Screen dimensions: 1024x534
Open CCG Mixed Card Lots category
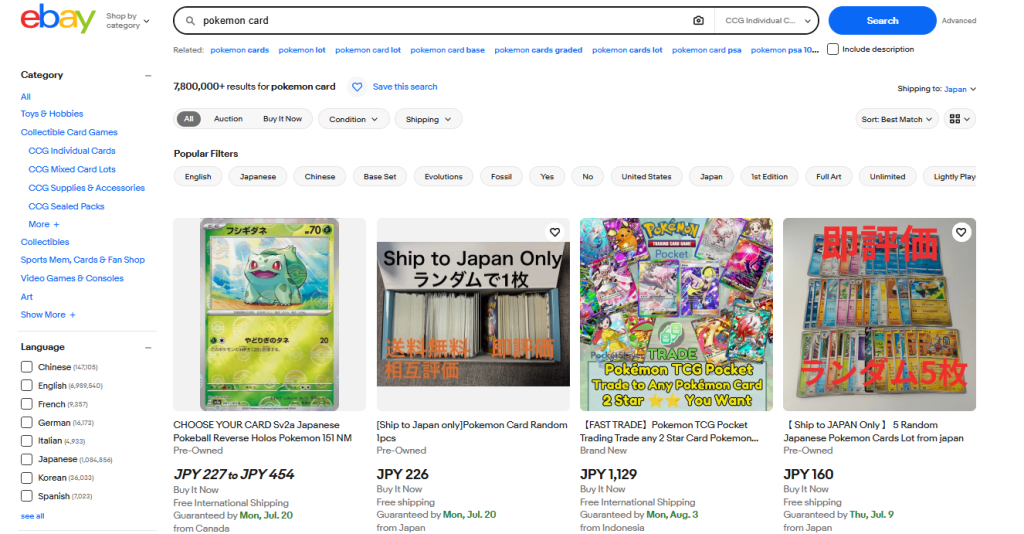point(72,169)
